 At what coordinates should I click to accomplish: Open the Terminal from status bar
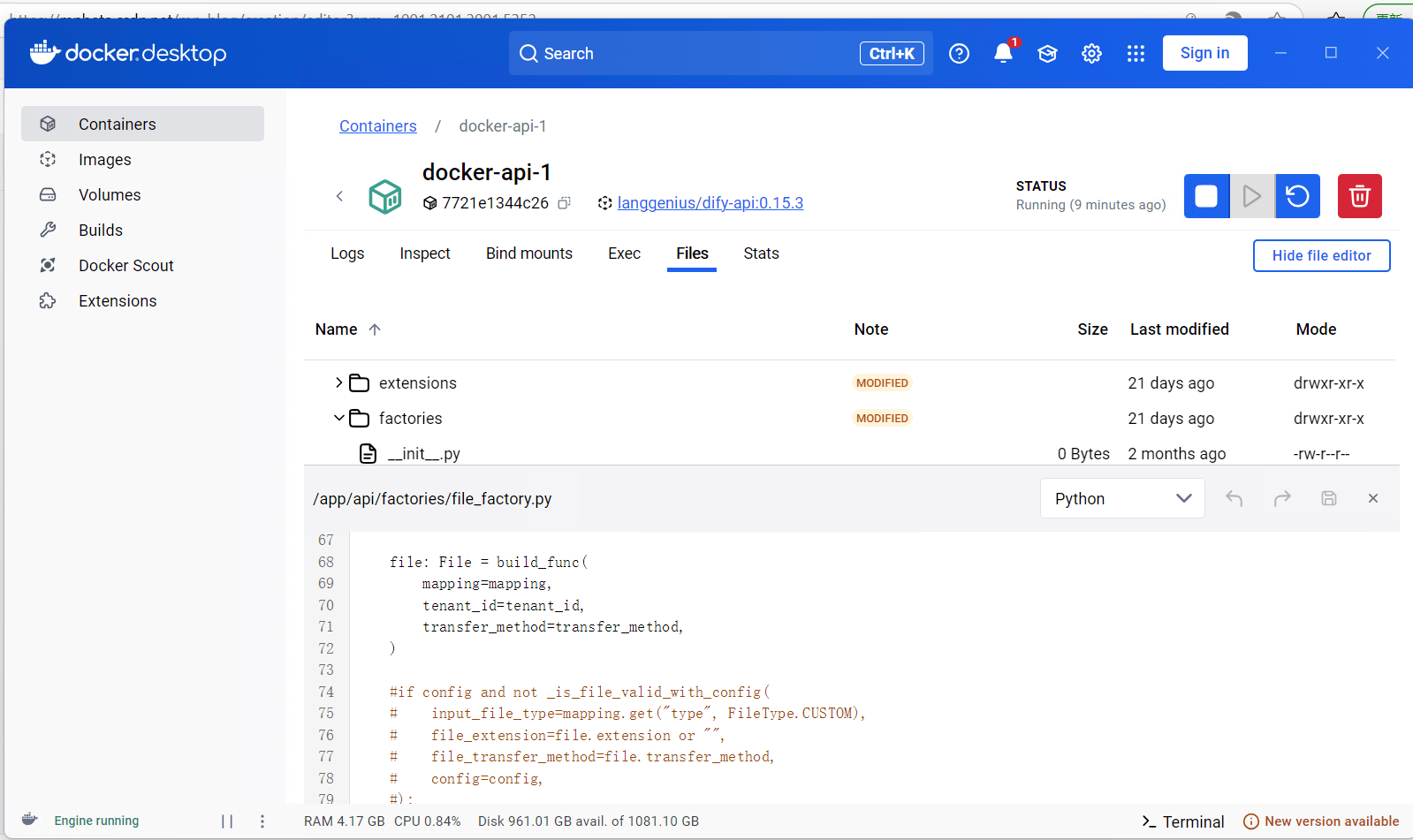tap(1182, 821)
